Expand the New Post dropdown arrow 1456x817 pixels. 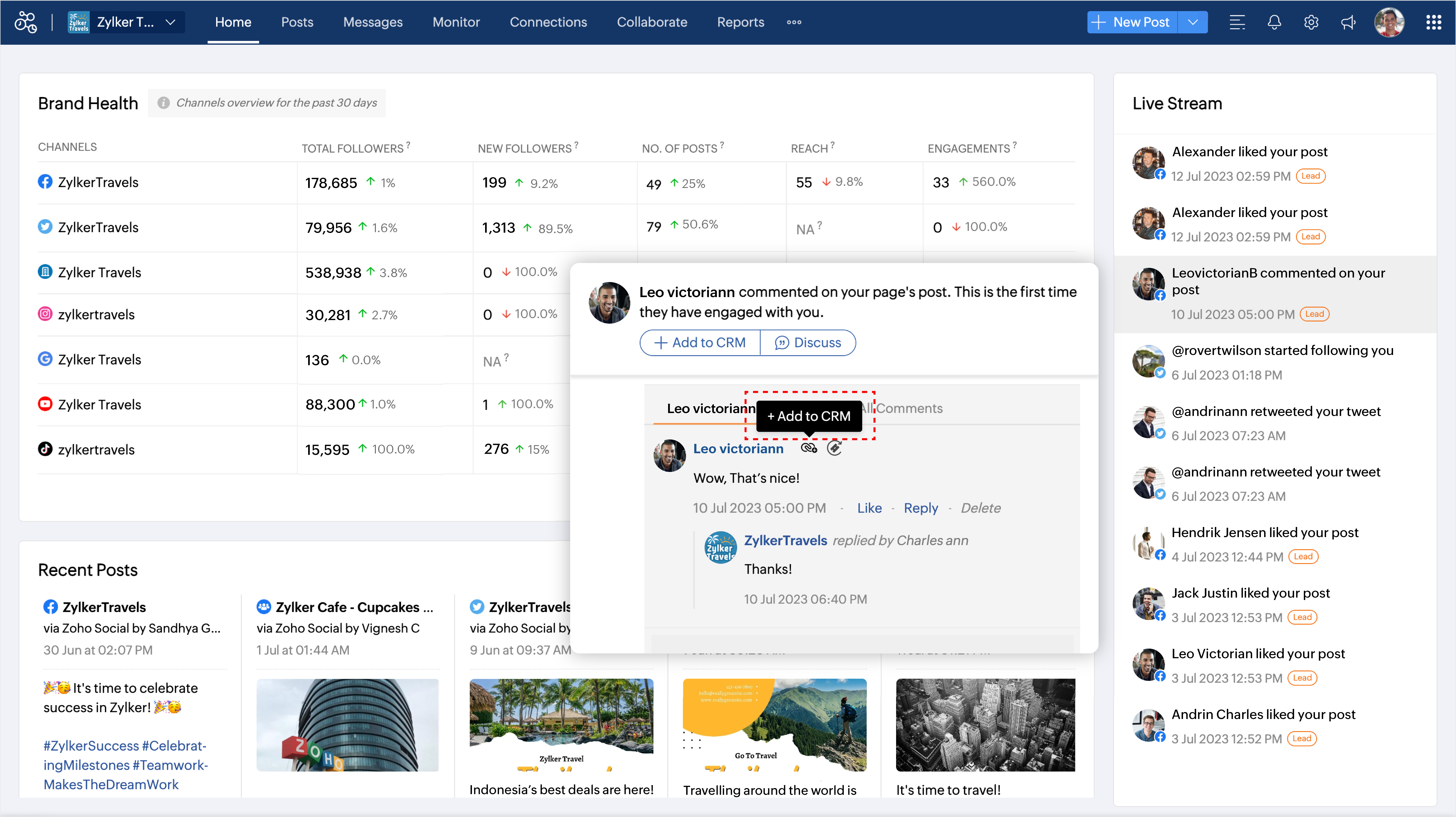coord(1193,22)
